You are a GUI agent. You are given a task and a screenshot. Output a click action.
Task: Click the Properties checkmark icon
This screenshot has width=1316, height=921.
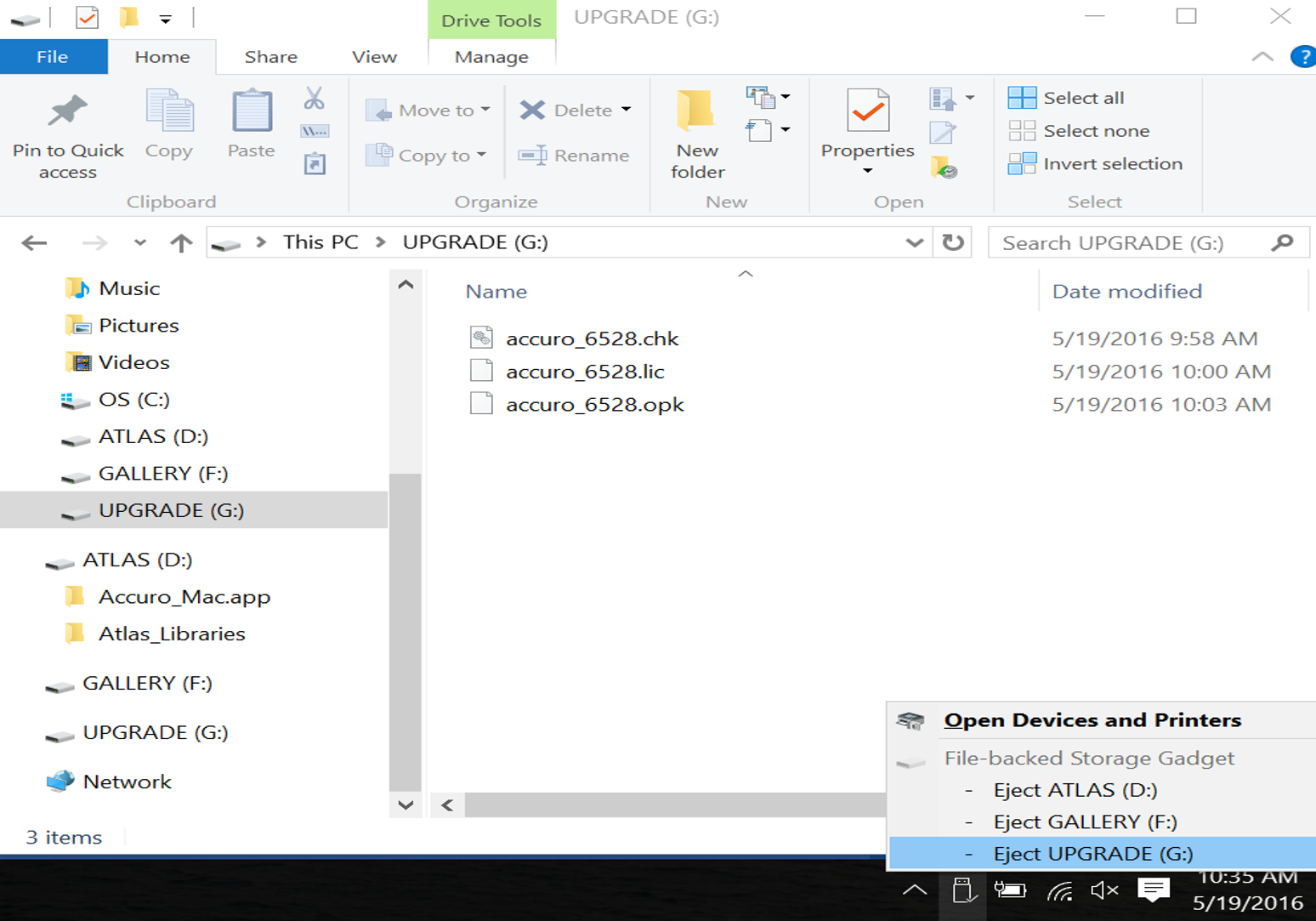[x=868, y=111]
